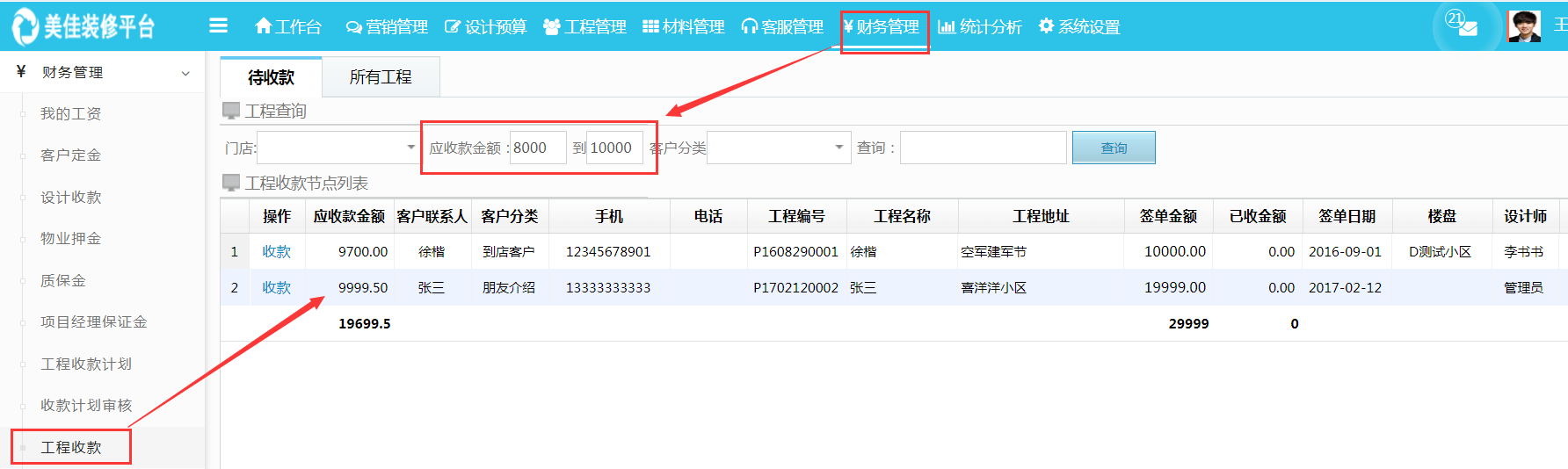Open the 门店 dropdown
Image resolution: width=1568 pixels, height=469 pixels.
(x=338, y=148)
